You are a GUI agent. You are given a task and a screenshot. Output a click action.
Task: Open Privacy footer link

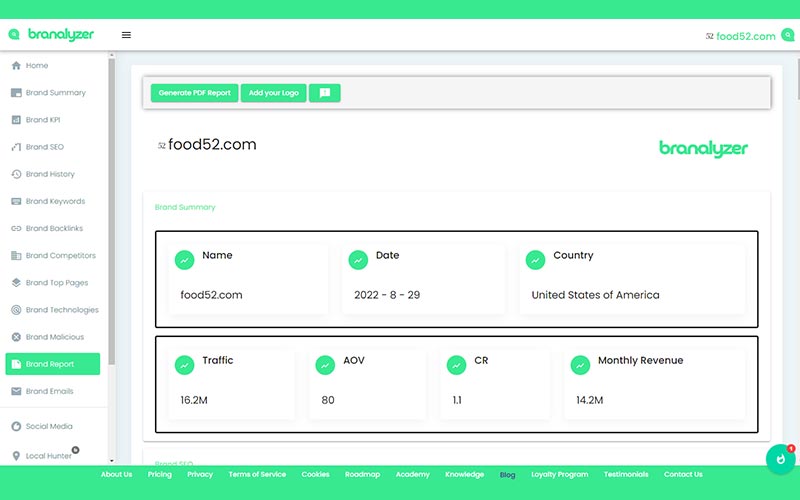tap(200, 474)
